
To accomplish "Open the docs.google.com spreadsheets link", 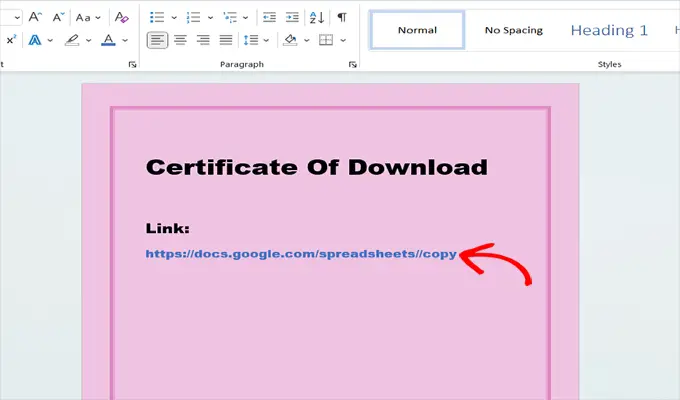I will [301, 254].
